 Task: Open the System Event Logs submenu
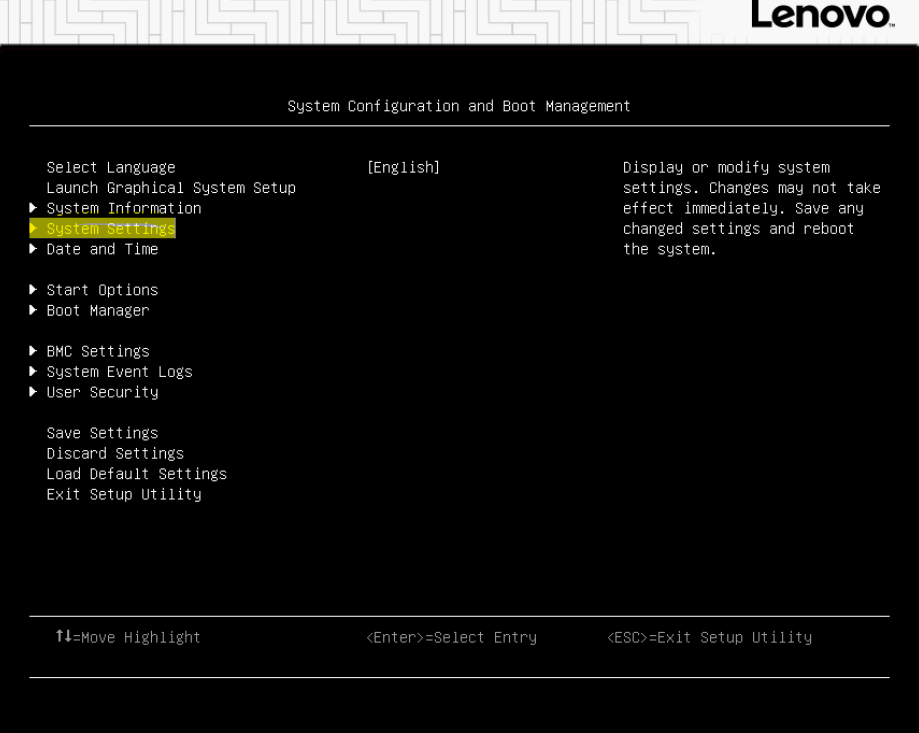tap(120, 372)
